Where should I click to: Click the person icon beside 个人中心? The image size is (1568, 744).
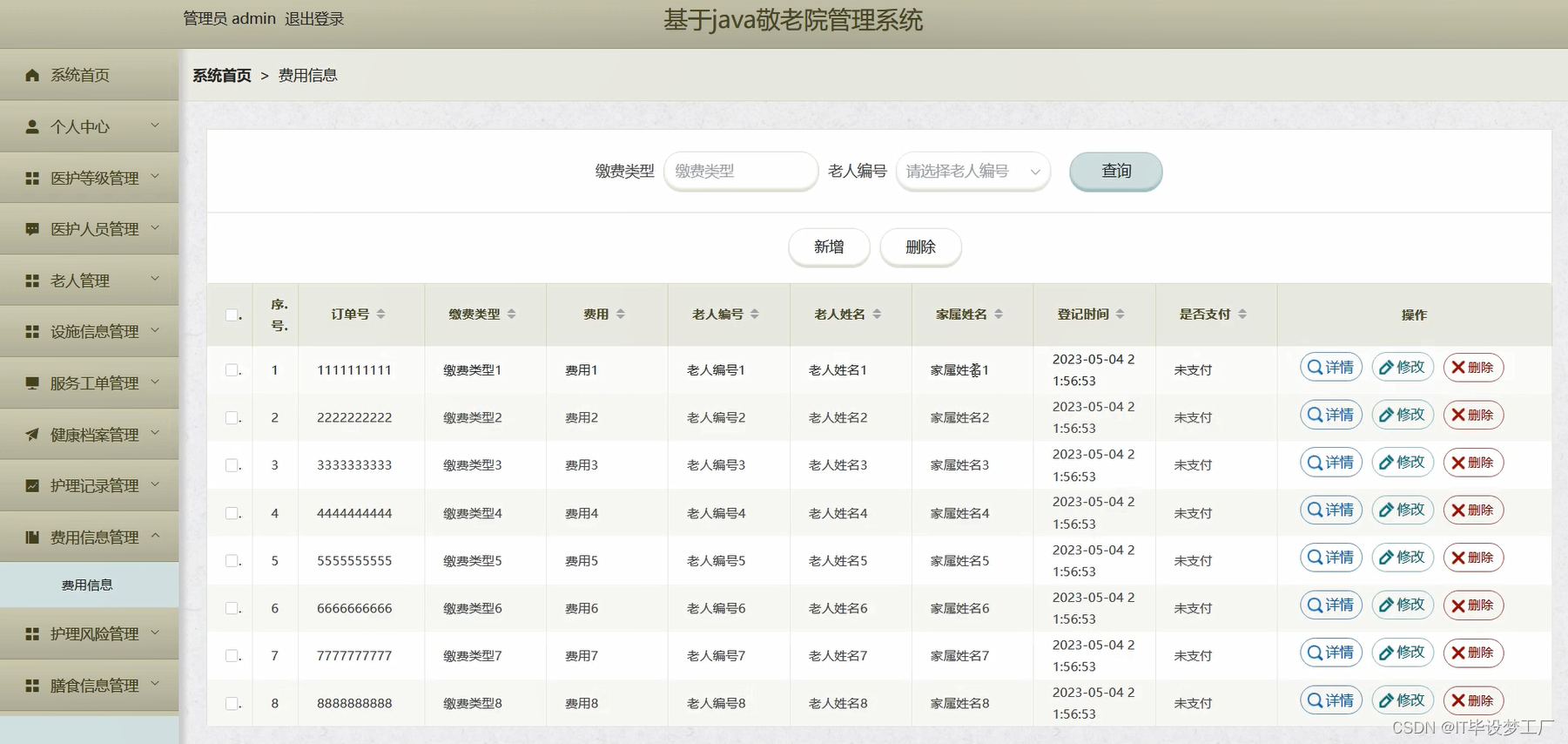point(32,126)
